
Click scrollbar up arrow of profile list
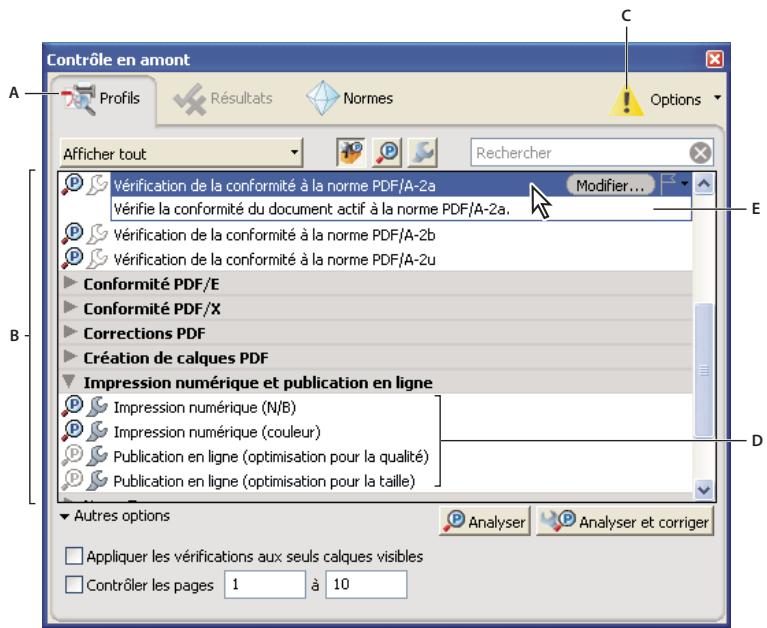(704, 184)
